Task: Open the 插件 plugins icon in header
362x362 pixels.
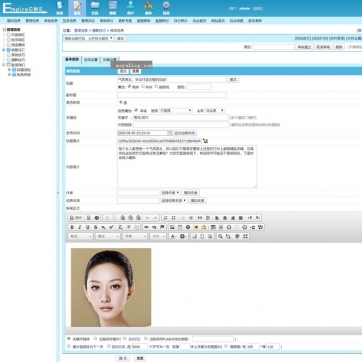Action: [148, 8]
